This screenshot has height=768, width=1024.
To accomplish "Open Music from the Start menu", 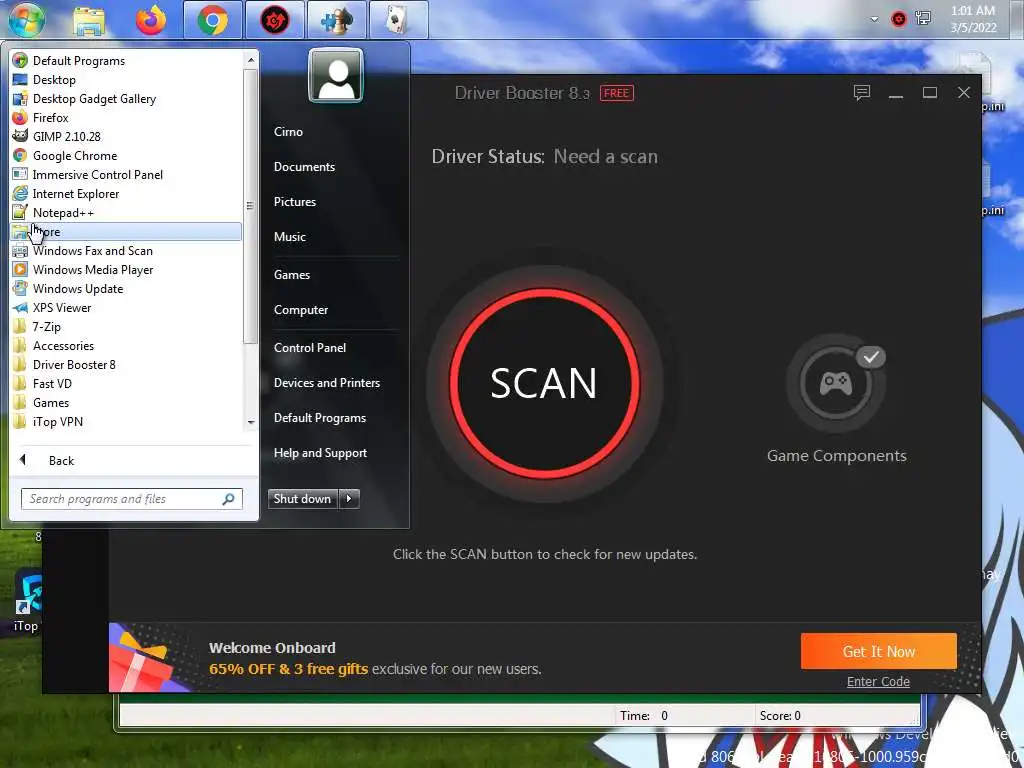I will 289,237.
